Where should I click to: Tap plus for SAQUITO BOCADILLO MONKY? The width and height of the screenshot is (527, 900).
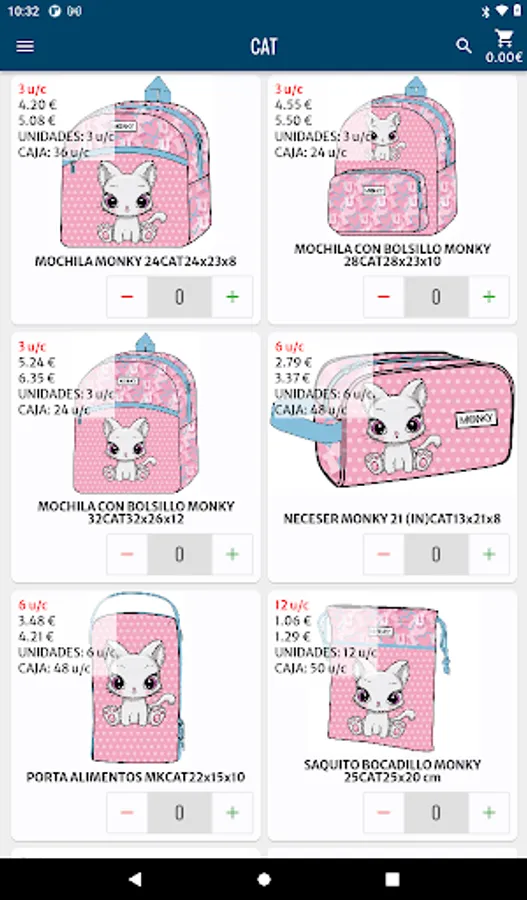pos(489,812)
